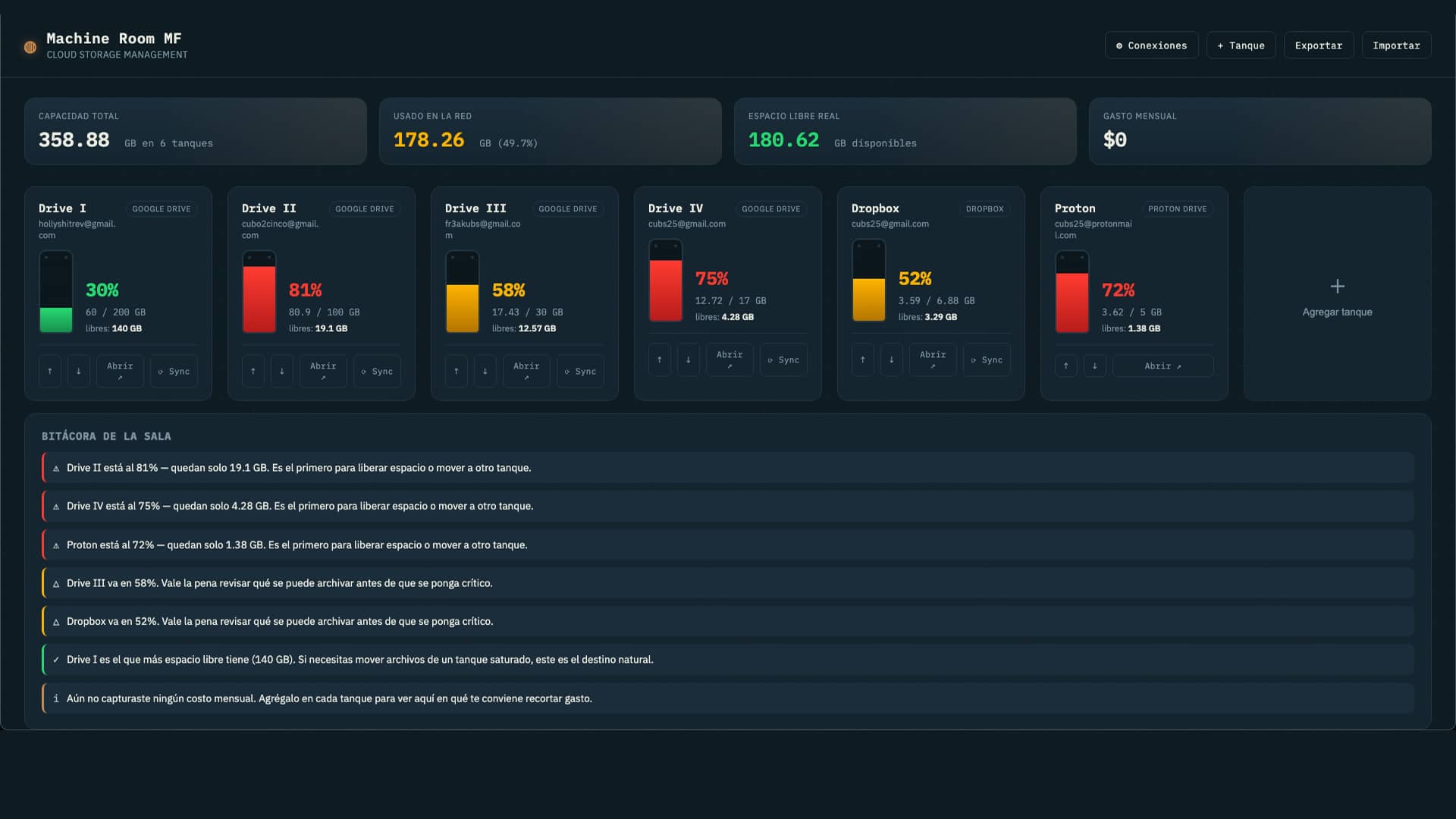
Task: Click the Drive III yellow tank gauge
Action: (463, 292)
